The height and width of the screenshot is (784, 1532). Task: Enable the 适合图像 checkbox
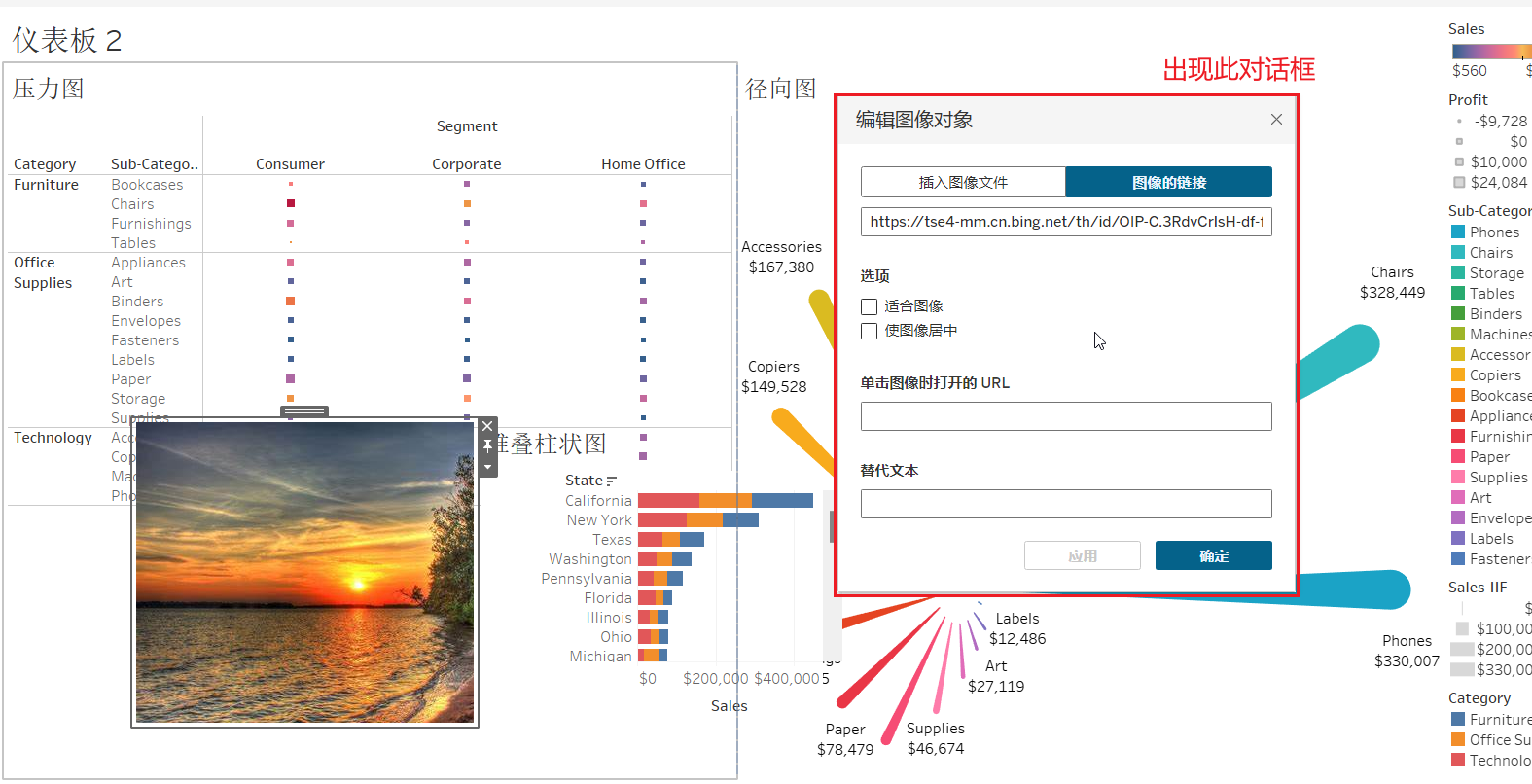coord(870,306)
